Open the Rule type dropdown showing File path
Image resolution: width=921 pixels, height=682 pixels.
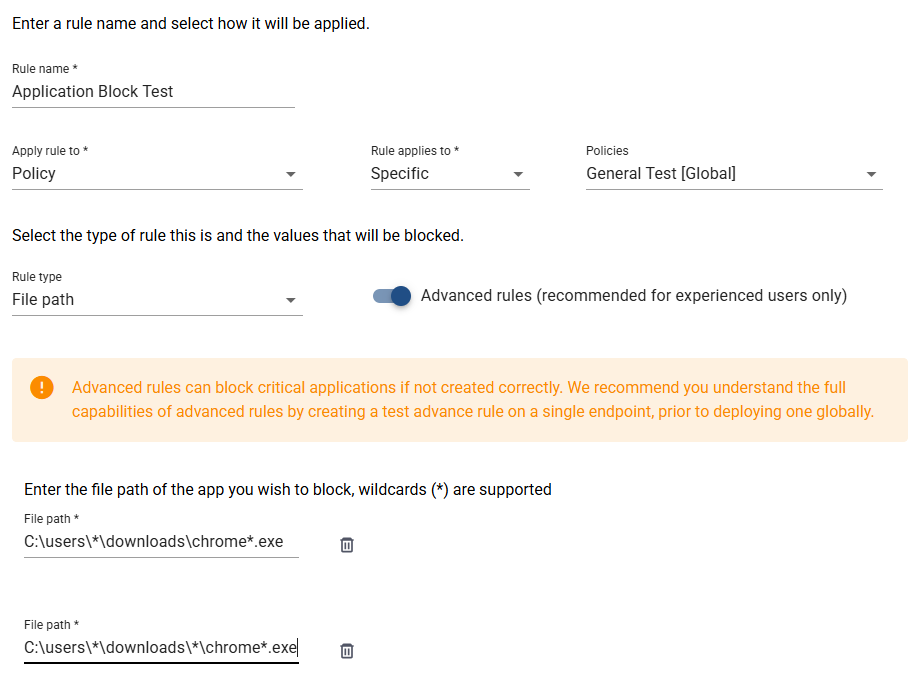click(x=150, y=300)
